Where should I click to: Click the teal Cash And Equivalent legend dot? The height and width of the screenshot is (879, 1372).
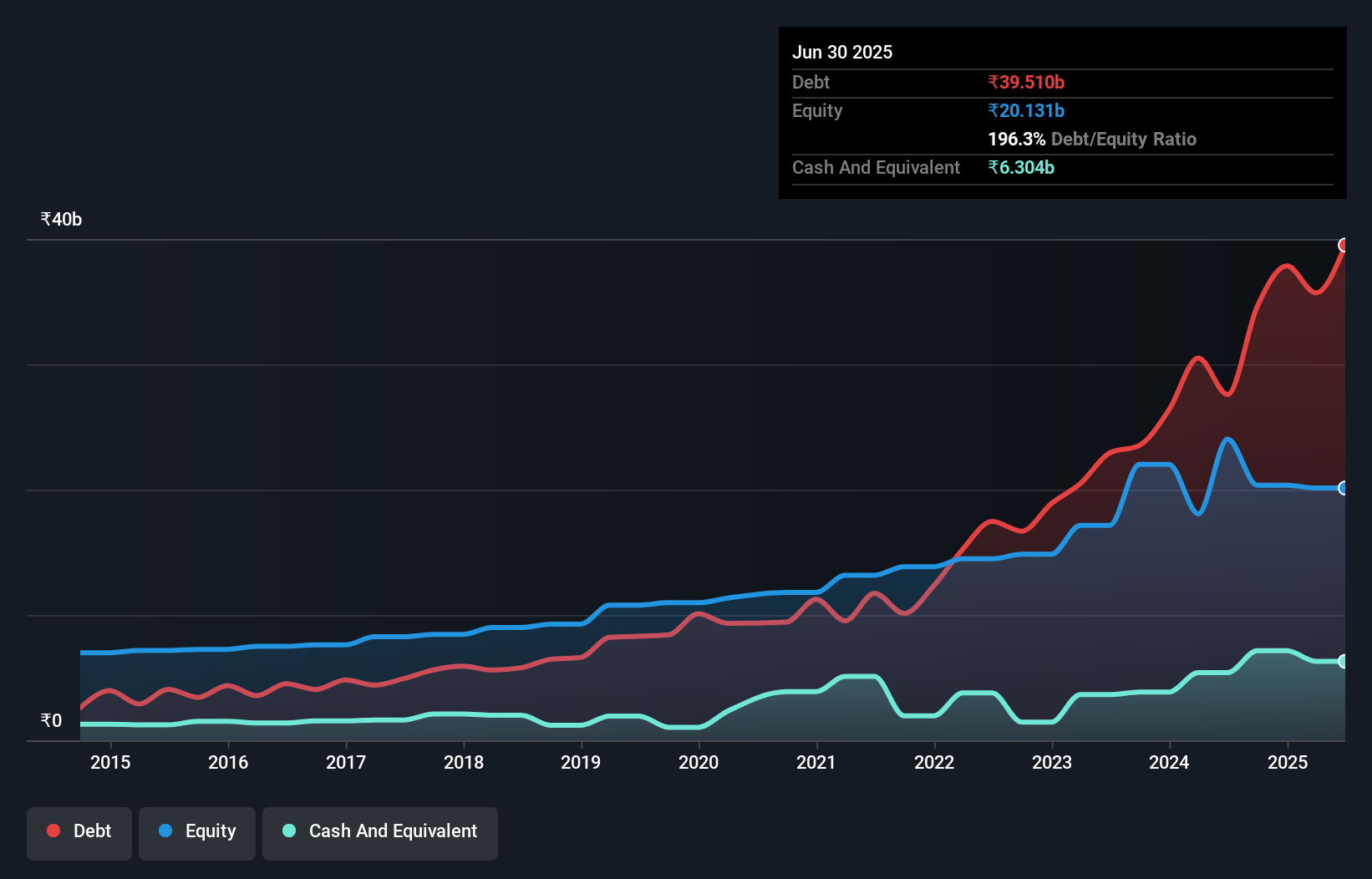pos(287,831)
